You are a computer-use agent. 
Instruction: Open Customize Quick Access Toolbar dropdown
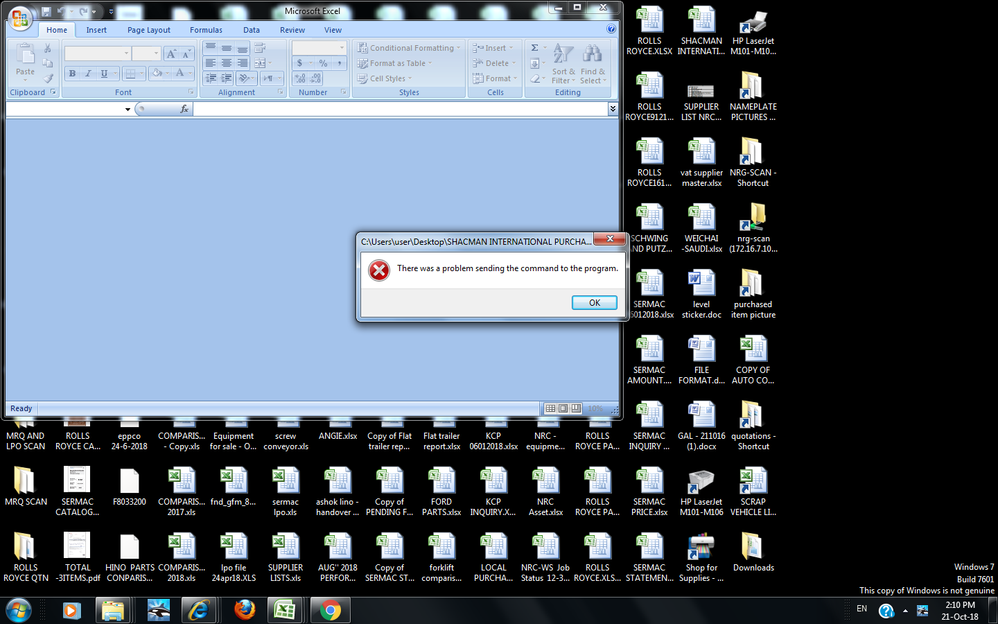click(111, 11)
